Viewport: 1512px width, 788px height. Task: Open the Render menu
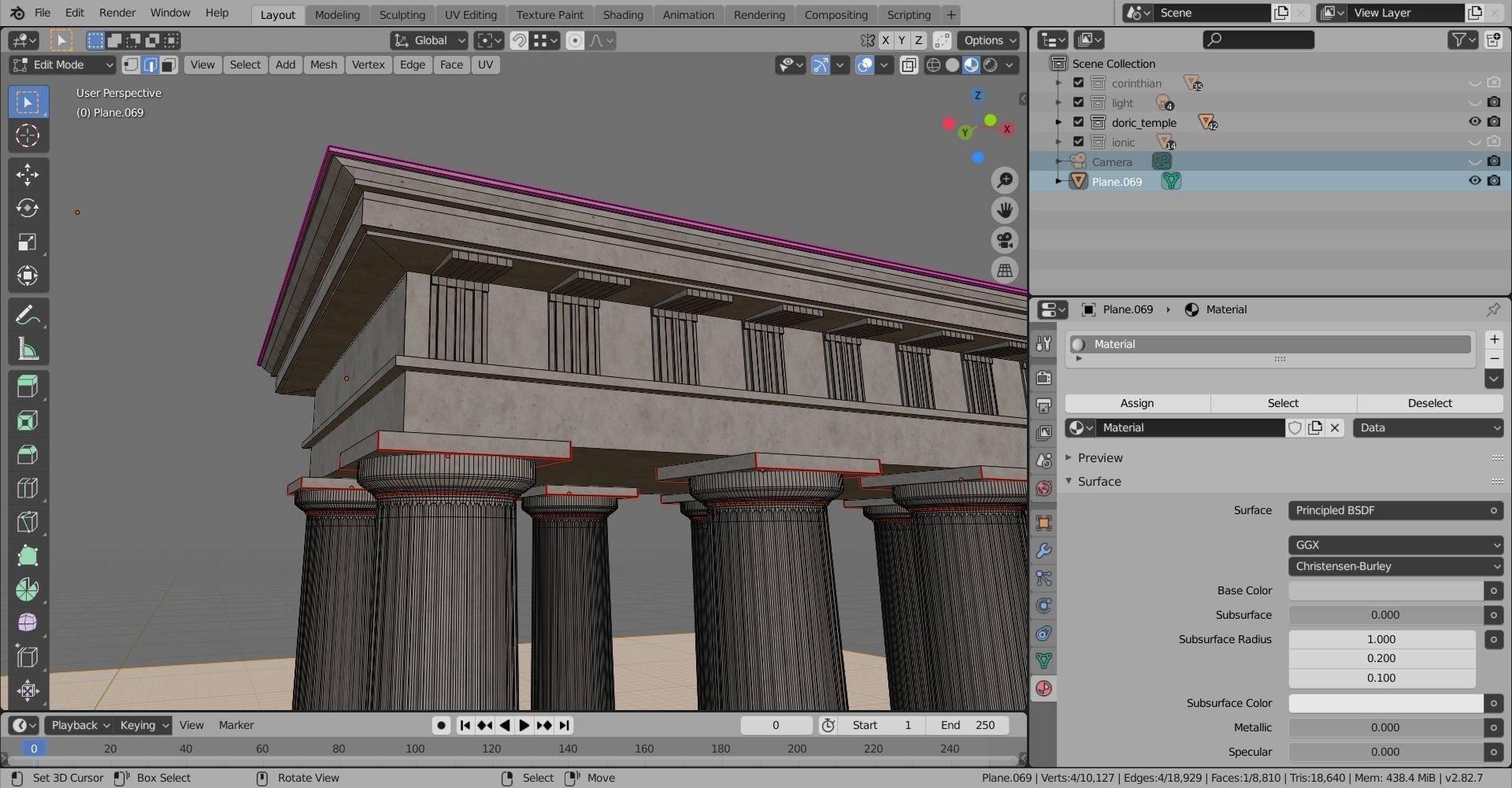[x=117, y=13]
